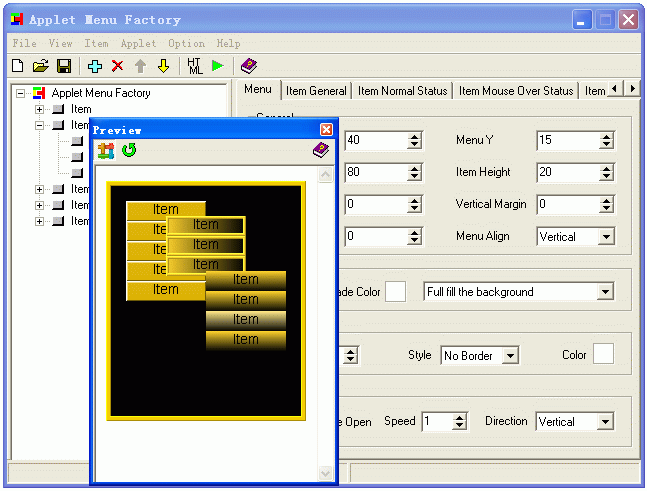Open the Option menu
The width and height of the screenshot is (647, 491).
click(186, 43)
